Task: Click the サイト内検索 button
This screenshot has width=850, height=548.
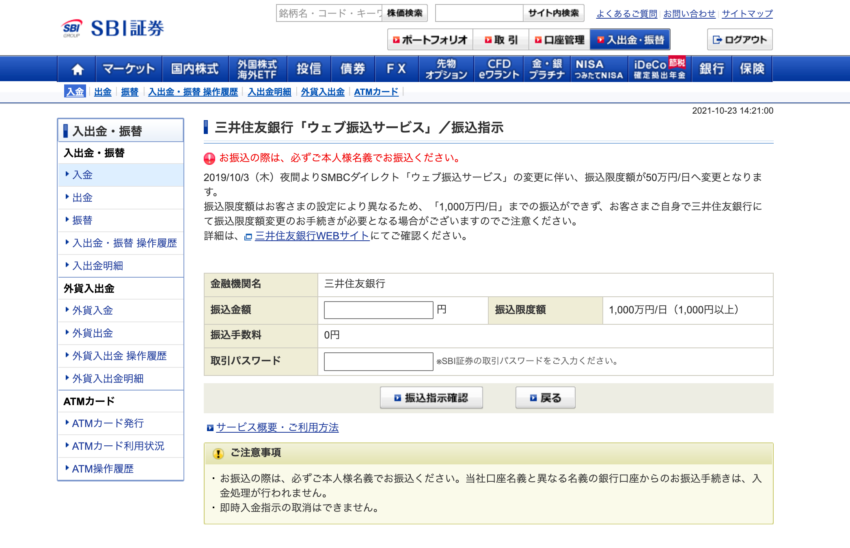Action: click(x=553, y=13)
